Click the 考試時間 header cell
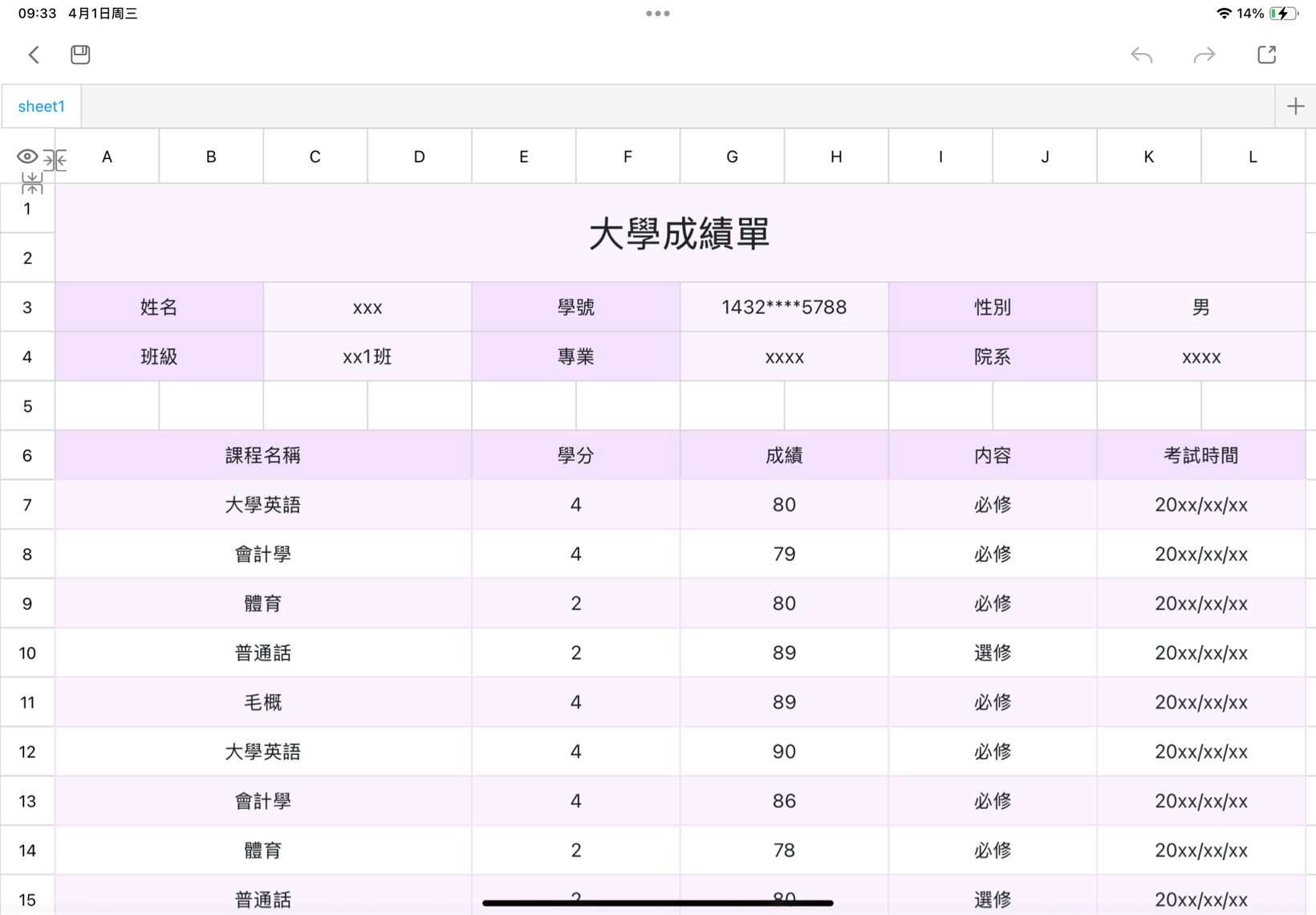1316x915 pixels. coord(1201,455)
